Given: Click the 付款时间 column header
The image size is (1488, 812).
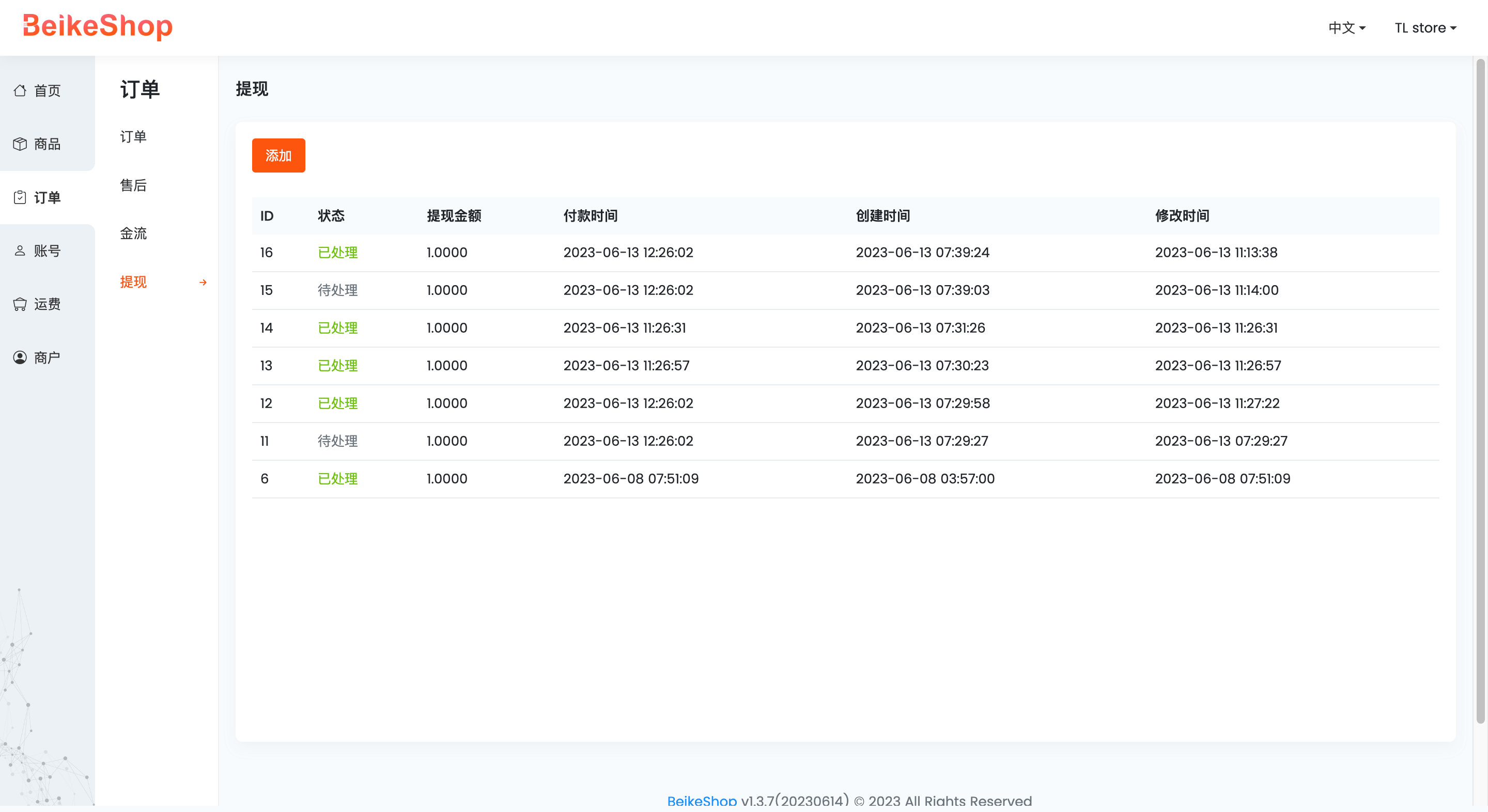Looking at the screenshot, I should click(591, 216).
